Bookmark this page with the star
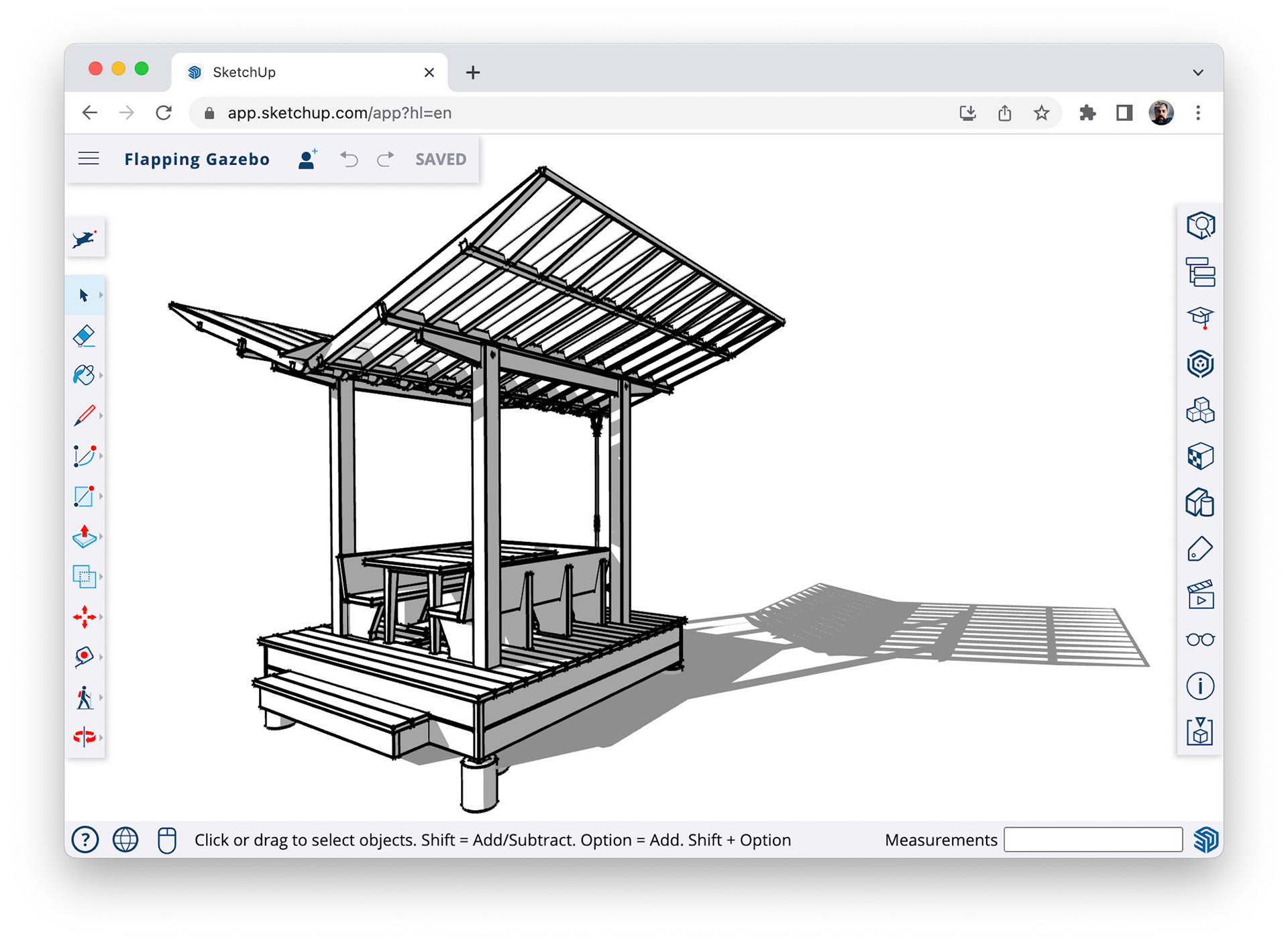 click(x=1041, y=113)
